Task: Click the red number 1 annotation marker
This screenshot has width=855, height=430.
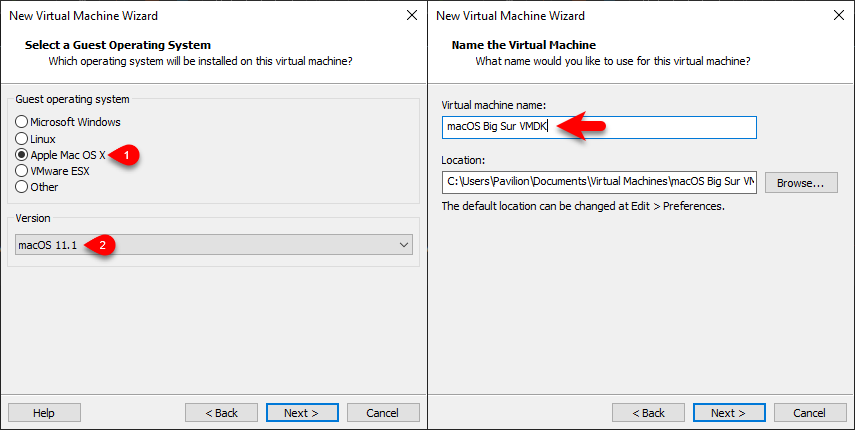Action: [x=125, y=155]
